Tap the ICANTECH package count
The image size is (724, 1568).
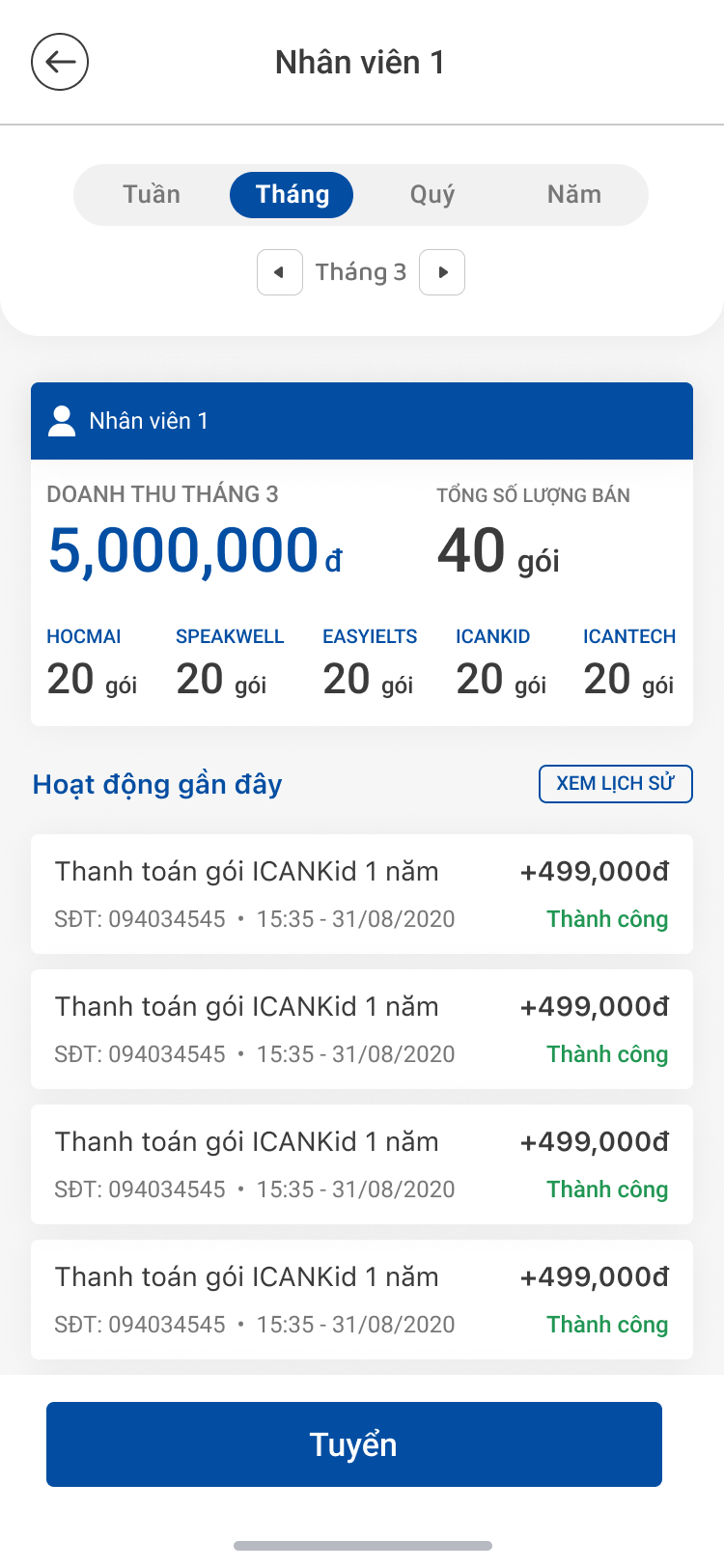coord(628,680)
